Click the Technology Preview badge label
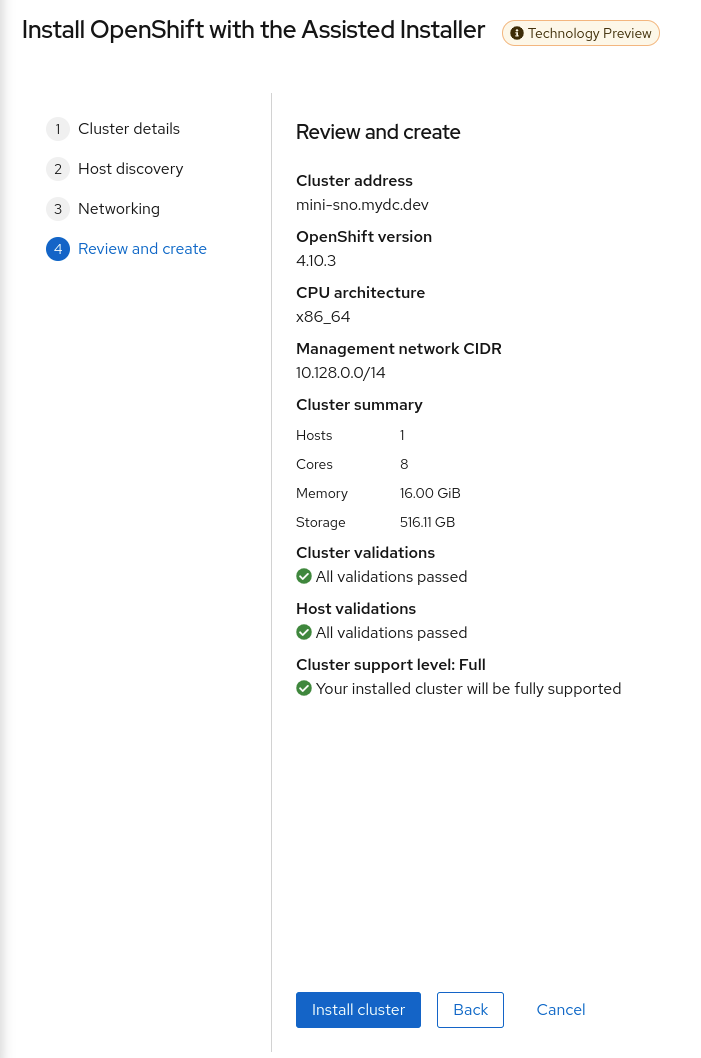This screenshot has height=1058, width=701. tap(590, 33)
